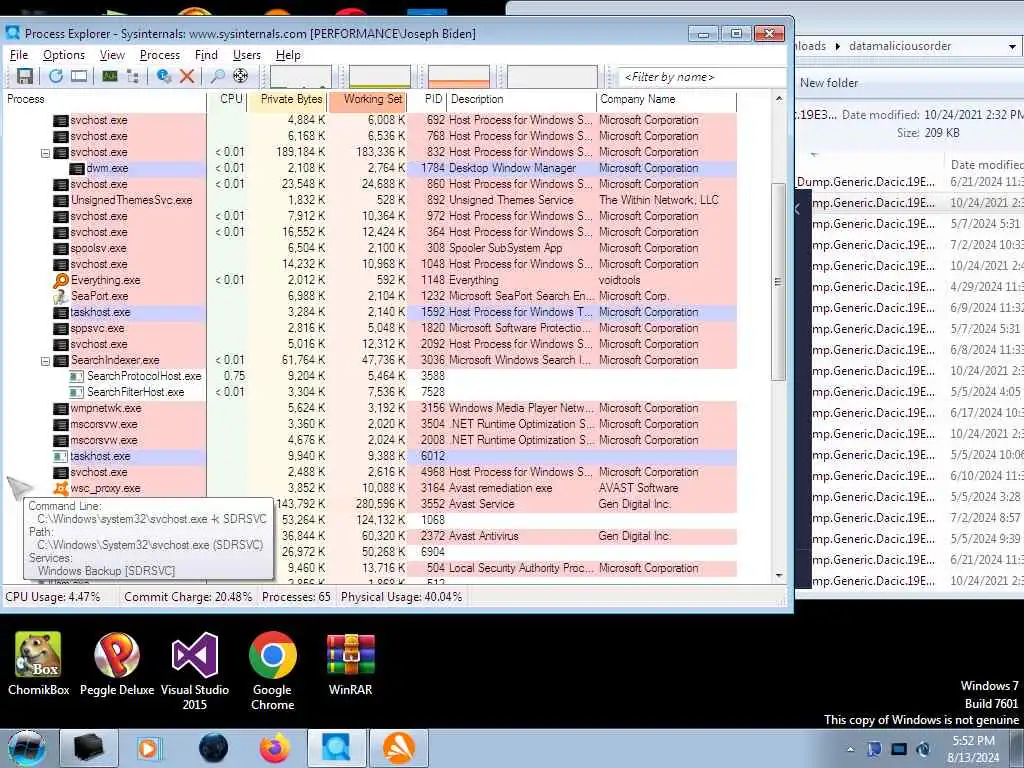Open the Users menu
The height and width of the screenshot is (768, 1024).
246,55
